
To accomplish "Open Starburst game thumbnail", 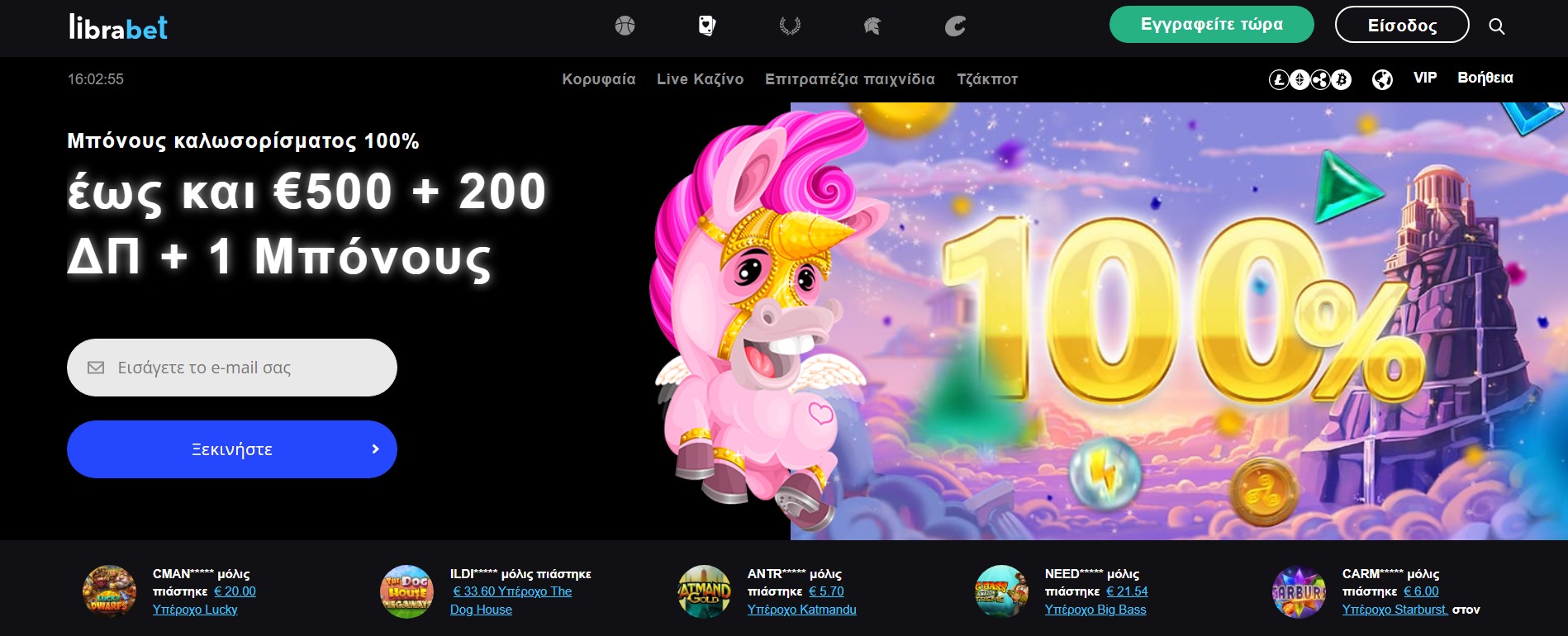I will coord(1299,591).
